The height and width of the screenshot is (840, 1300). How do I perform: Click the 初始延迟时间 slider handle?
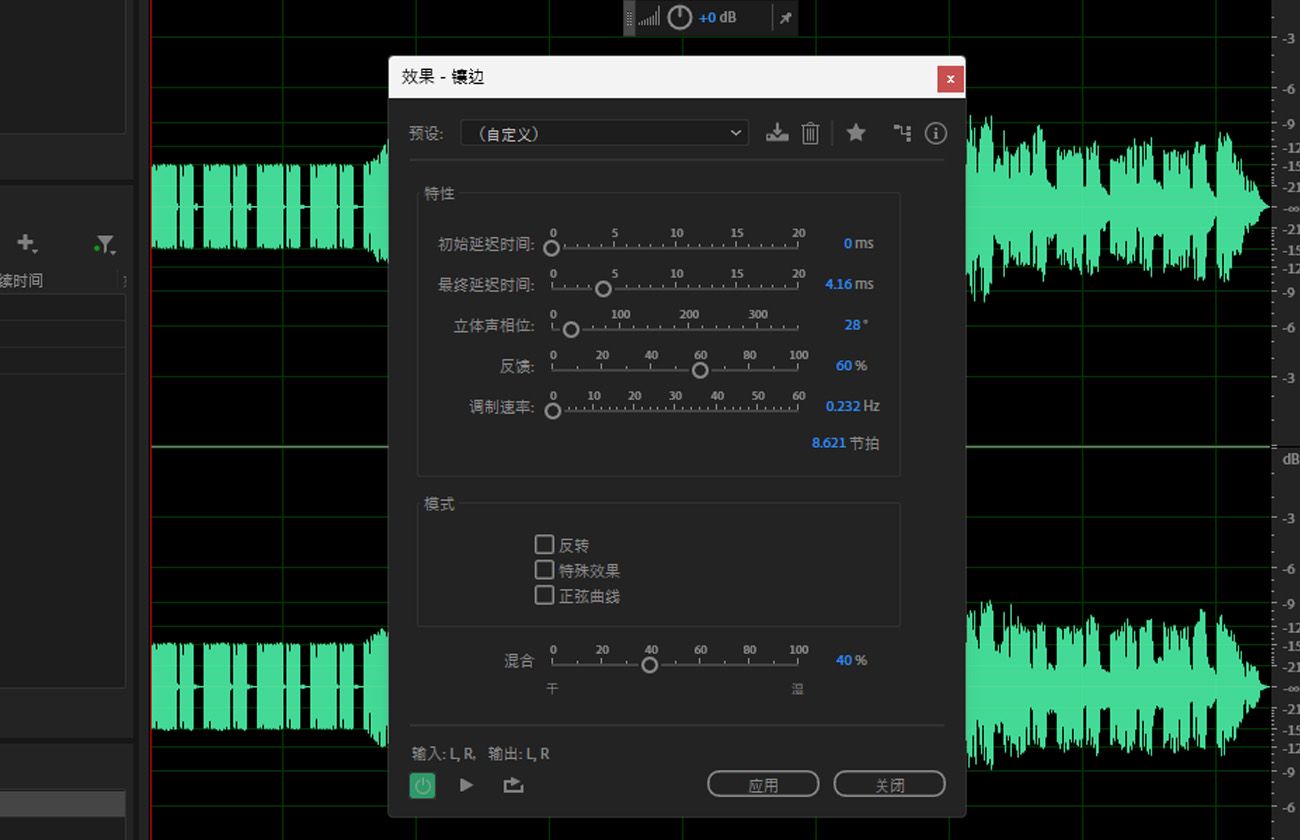pos(551,248)
